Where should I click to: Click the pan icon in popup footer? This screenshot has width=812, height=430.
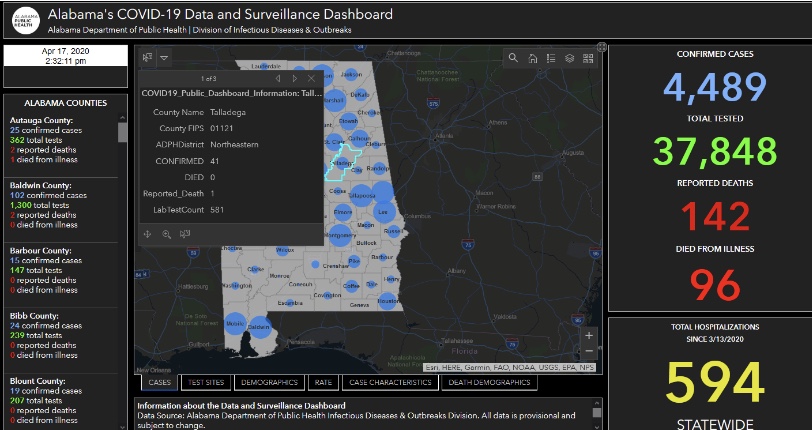point(148,234)
